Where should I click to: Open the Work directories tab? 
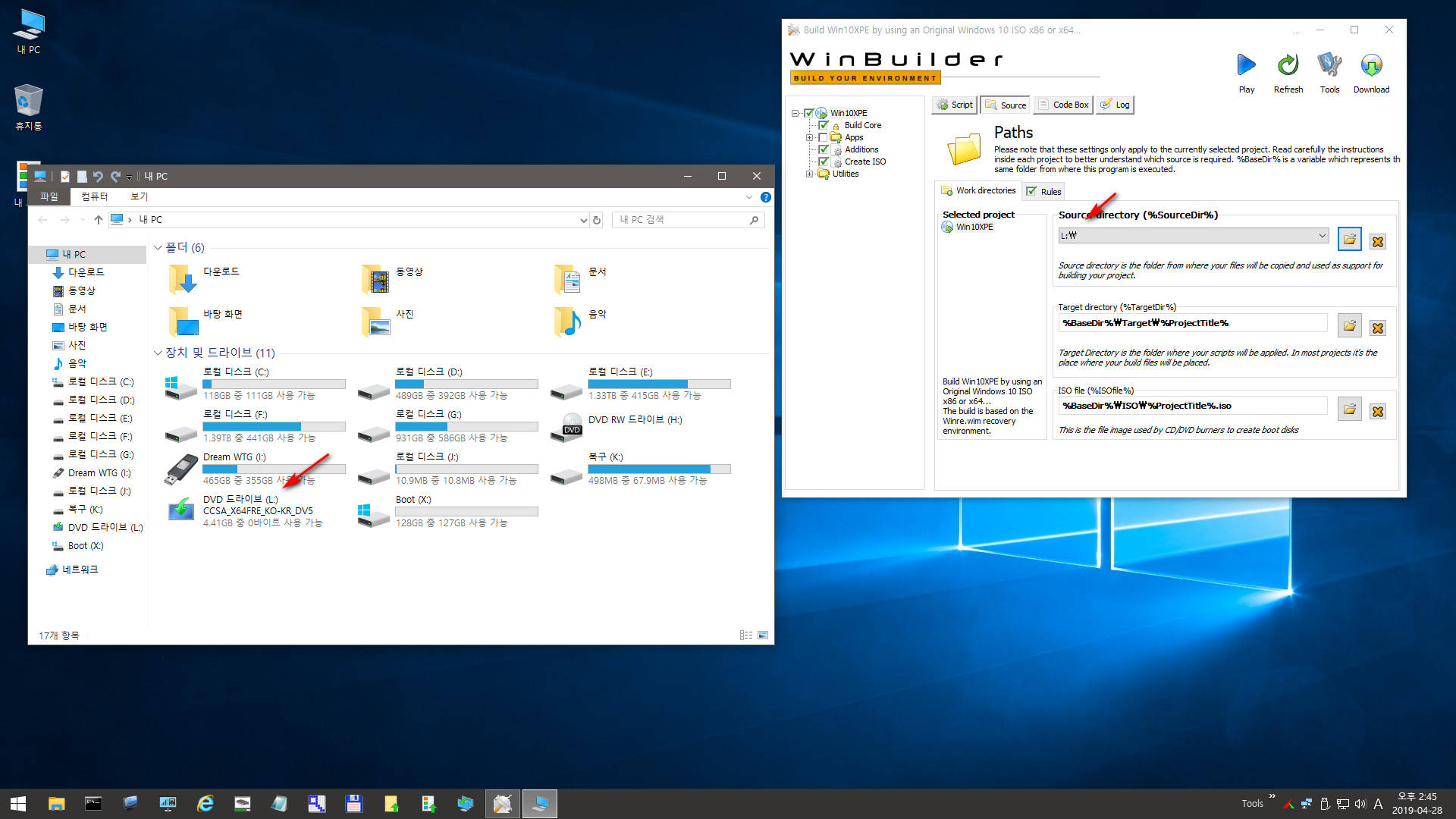coord(978,191)
